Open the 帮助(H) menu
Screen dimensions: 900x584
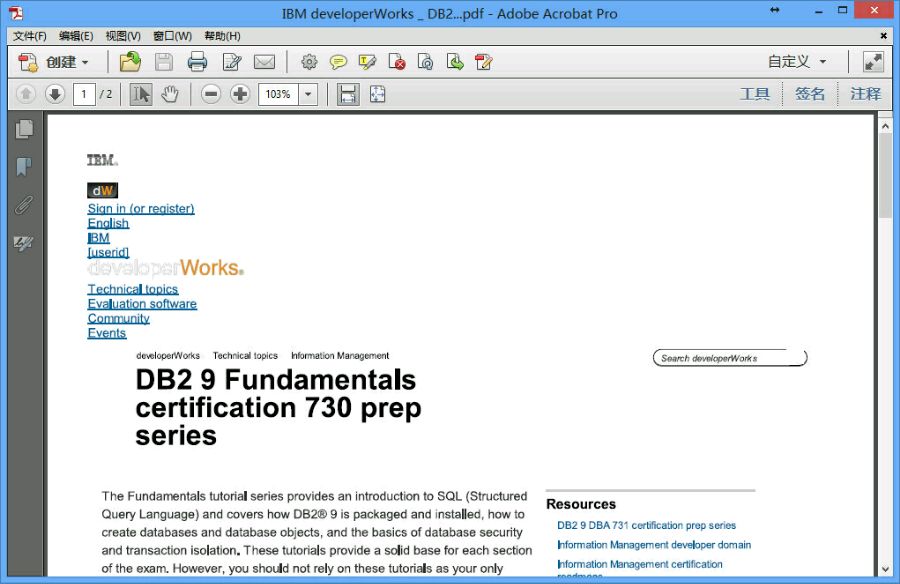click(222, 36)
